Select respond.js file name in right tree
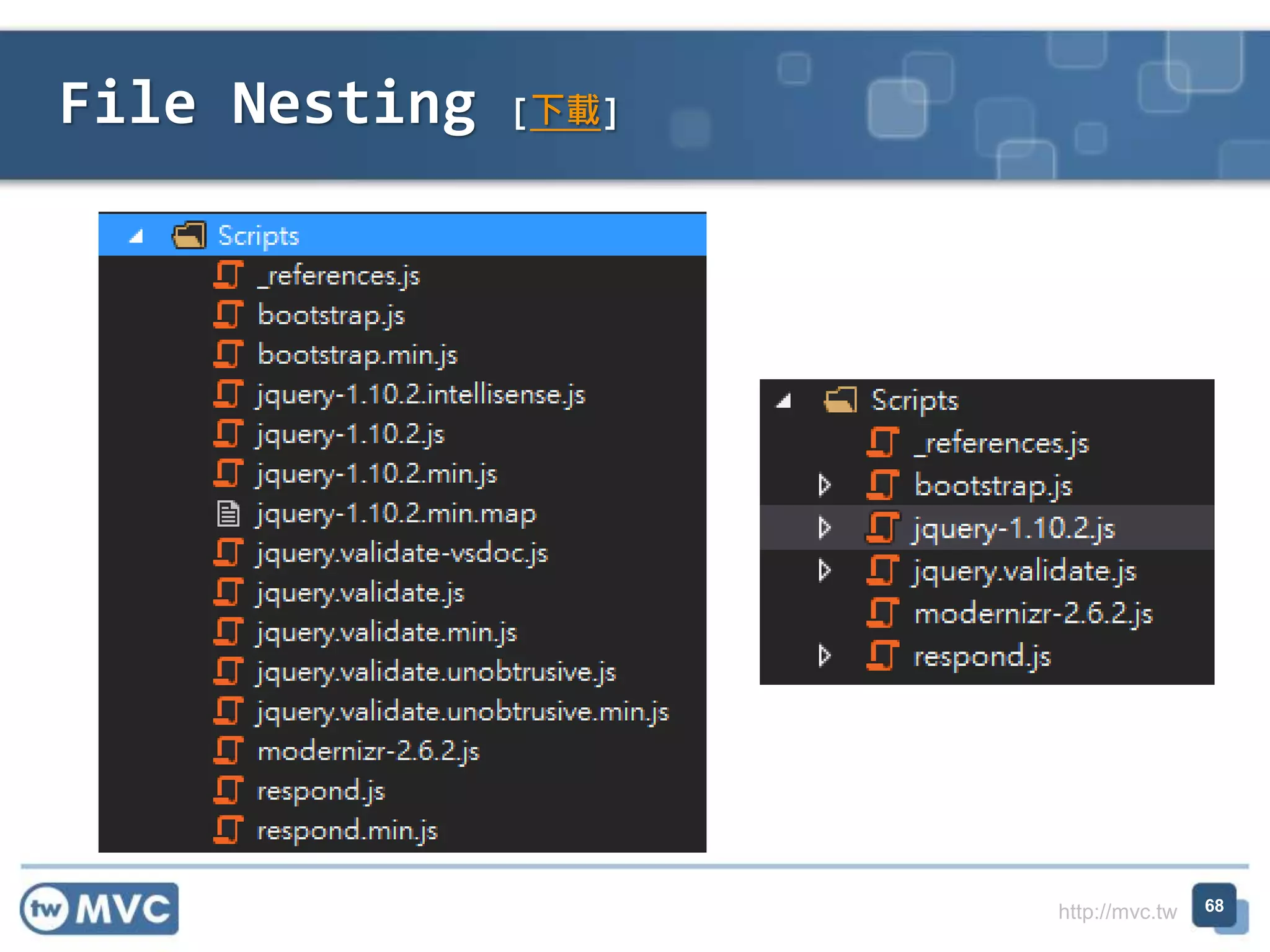The width and height of the screenshot is (1270, 952). click(x=983, y=658)
